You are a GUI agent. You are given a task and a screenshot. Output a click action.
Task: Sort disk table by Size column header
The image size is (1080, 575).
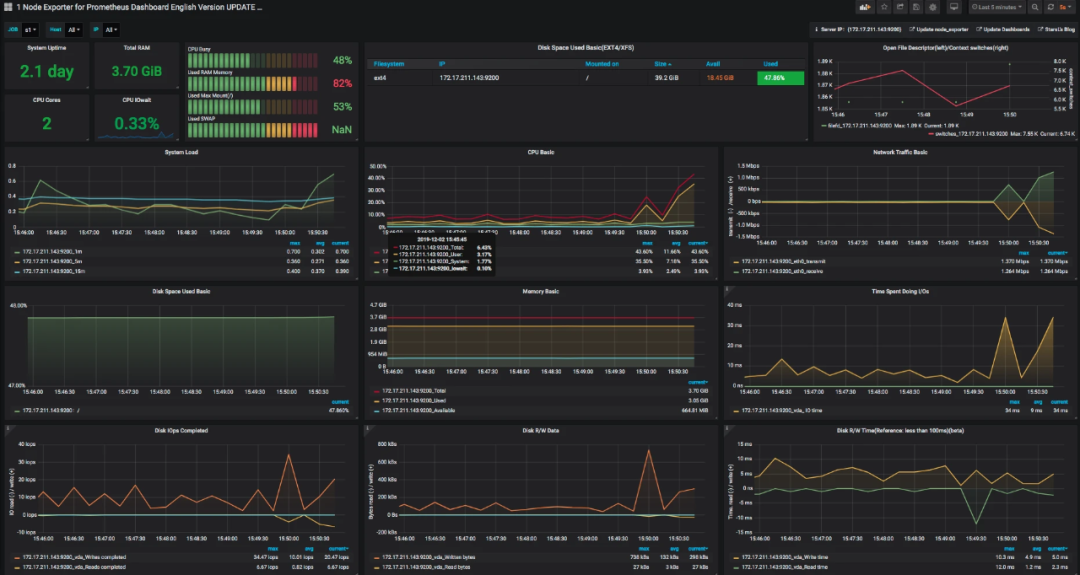click(663, 63)
